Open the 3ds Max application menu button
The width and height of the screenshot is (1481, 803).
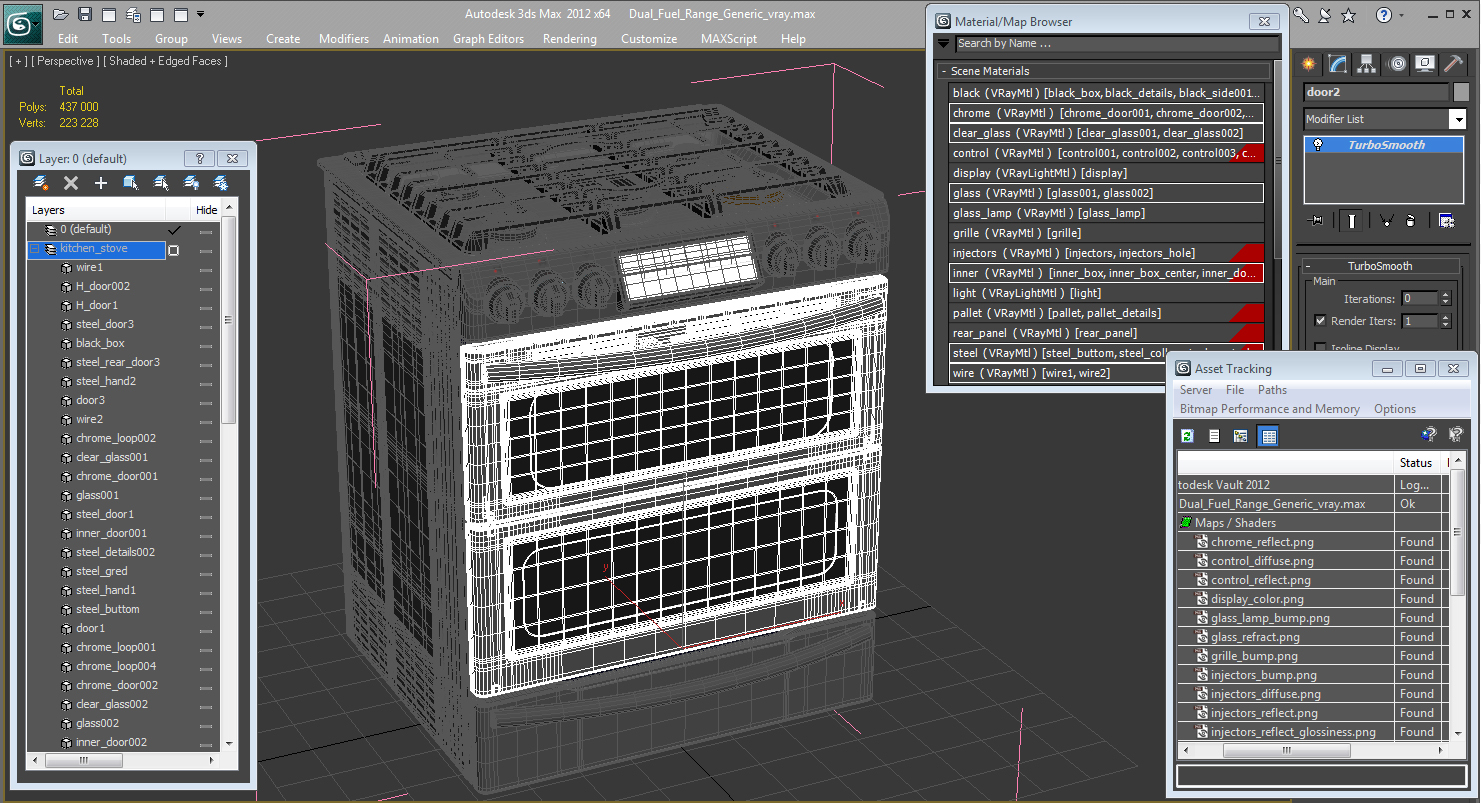point(22,22)
